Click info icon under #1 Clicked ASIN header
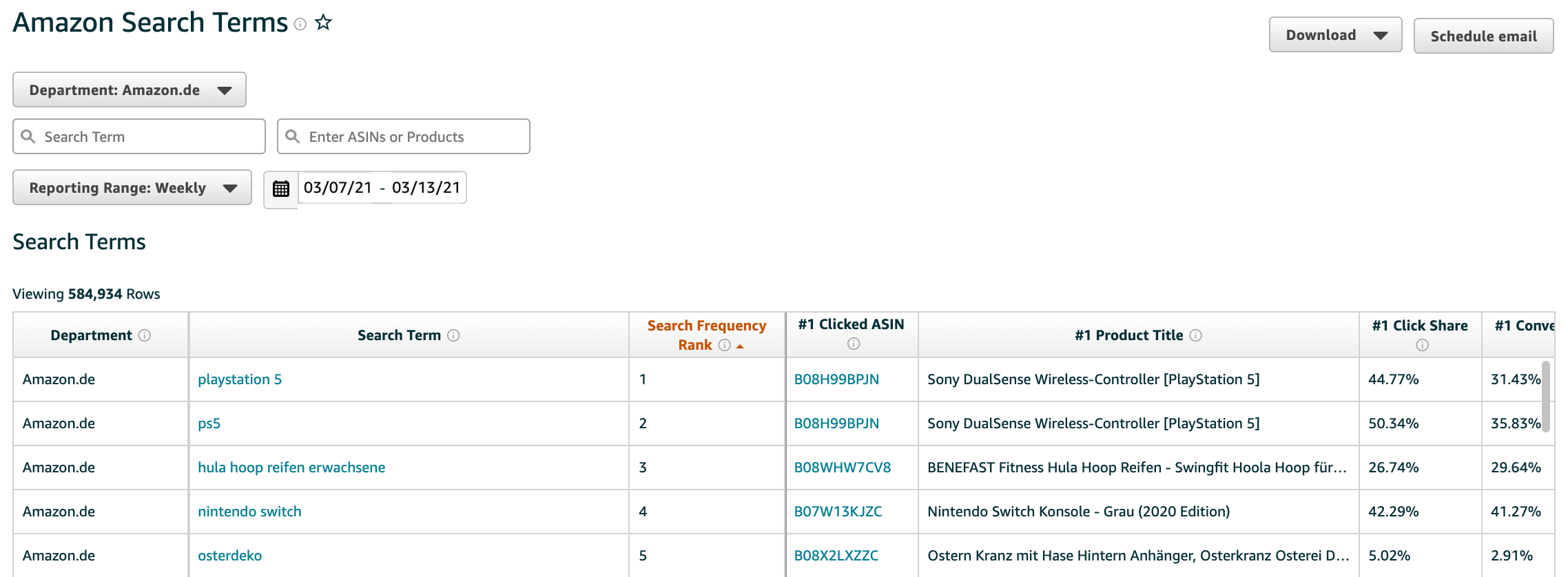Image resolution: width=1568 pixels, height=577 pixels. [x=854, y=344]
